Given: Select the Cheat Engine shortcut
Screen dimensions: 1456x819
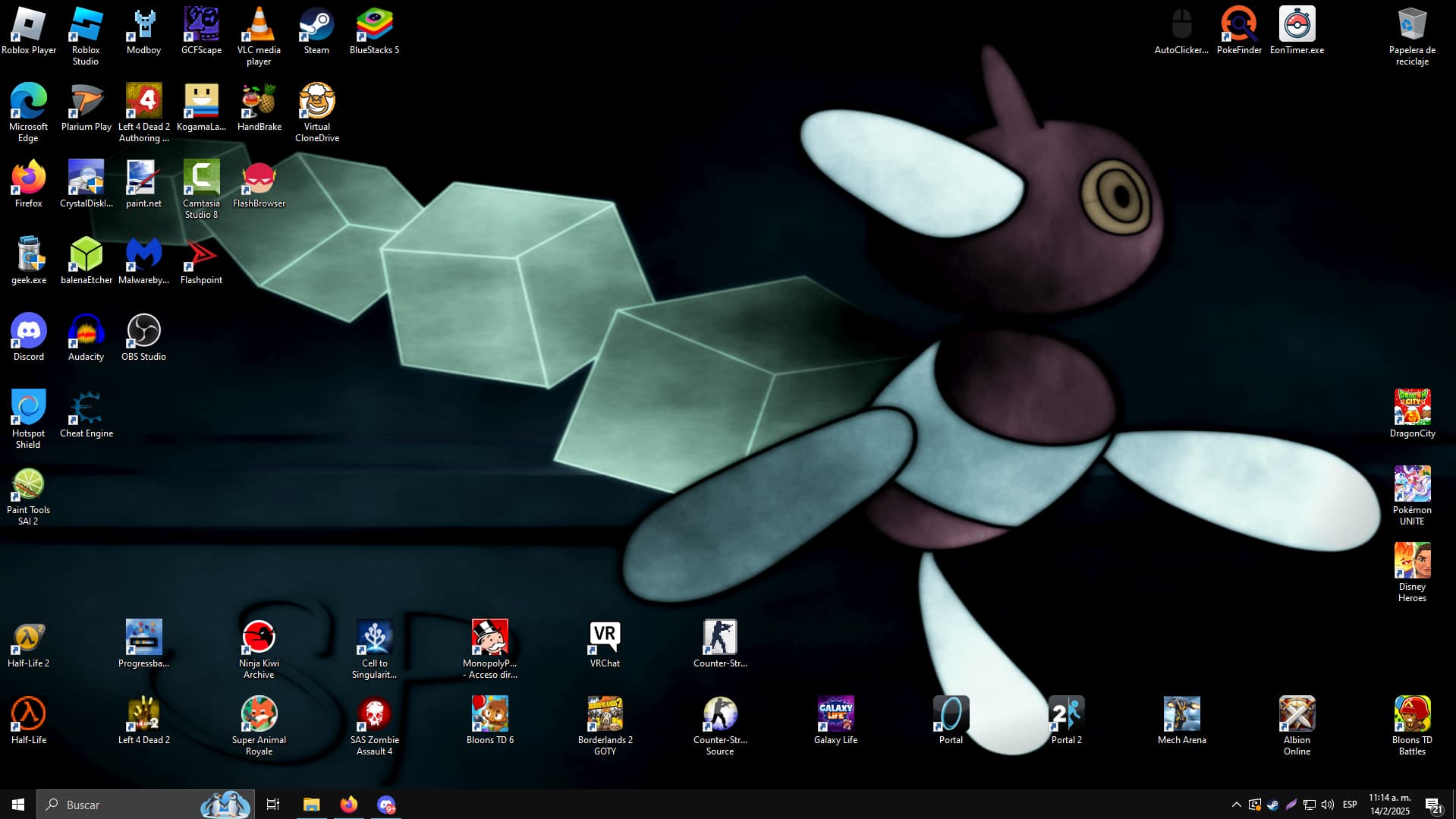Looking at the screenshot, I should tap(86, 414).
